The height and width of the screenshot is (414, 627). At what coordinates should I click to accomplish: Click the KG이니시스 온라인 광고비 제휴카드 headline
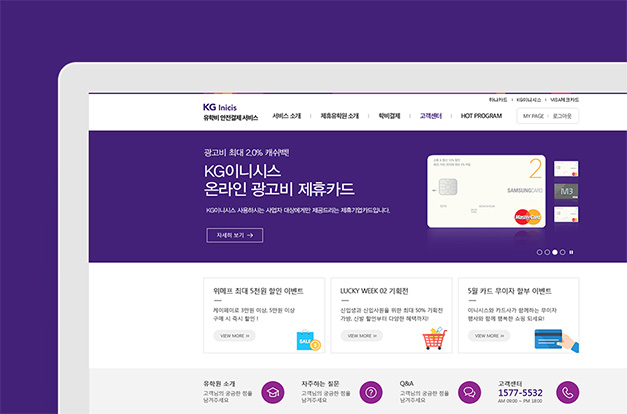pyautogui.click(x=279, y=180)
